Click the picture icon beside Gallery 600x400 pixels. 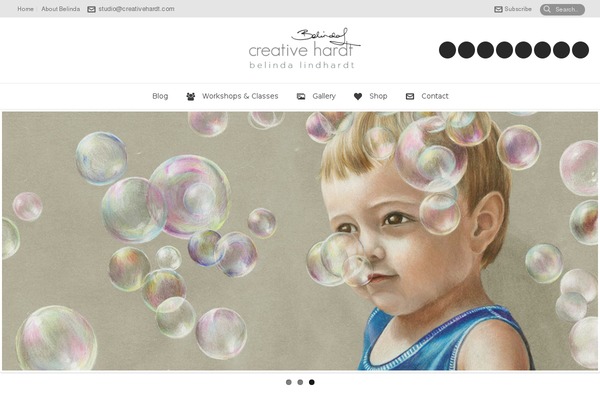tap(301, 96)
